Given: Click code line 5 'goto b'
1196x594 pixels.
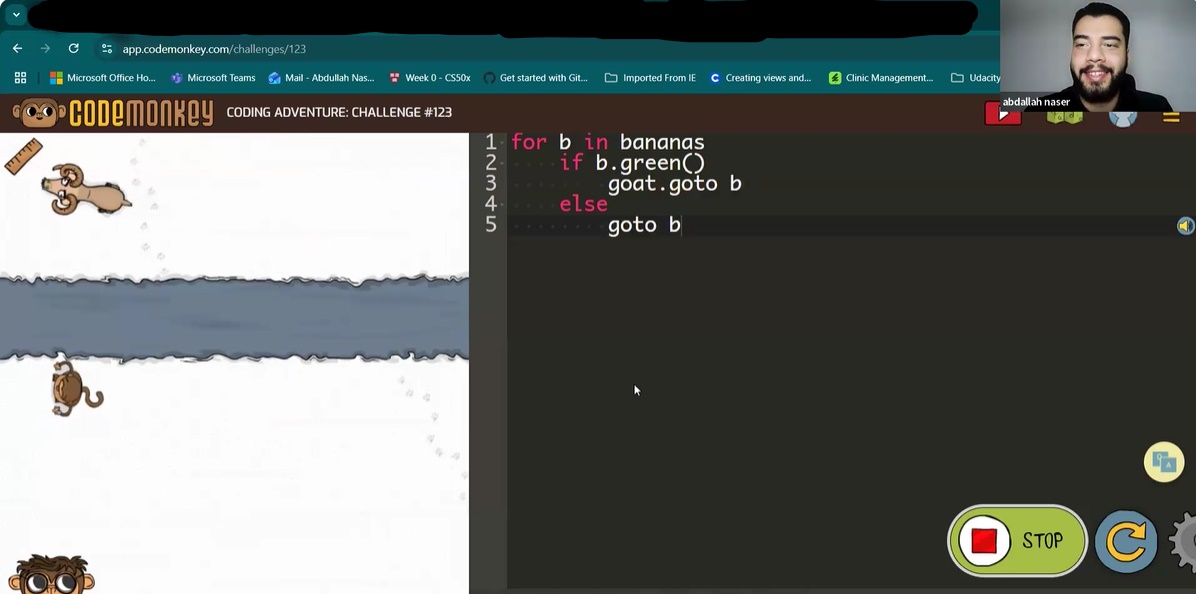Looking at the screenshot, I should click(644, 225).
